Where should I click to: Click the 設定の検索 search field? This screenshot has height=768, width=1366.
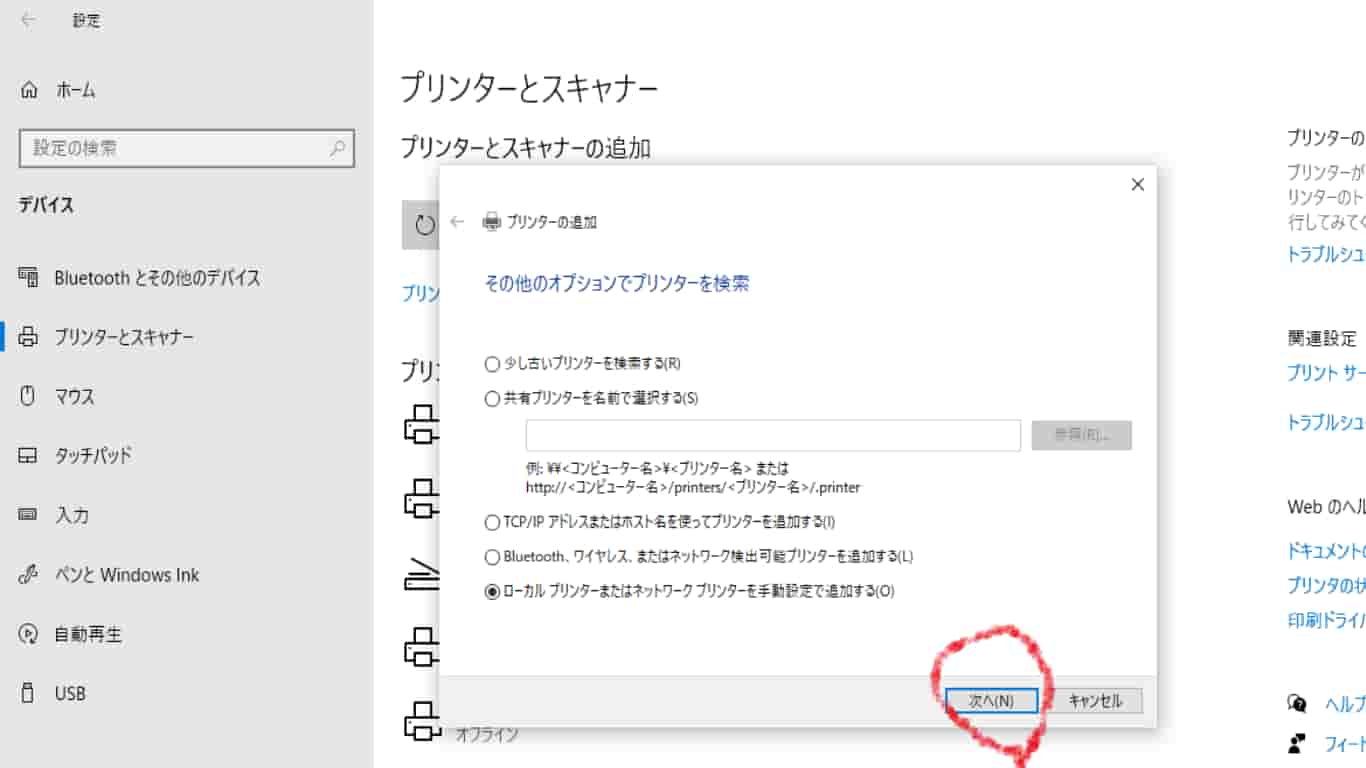click(x=187, y=147)
